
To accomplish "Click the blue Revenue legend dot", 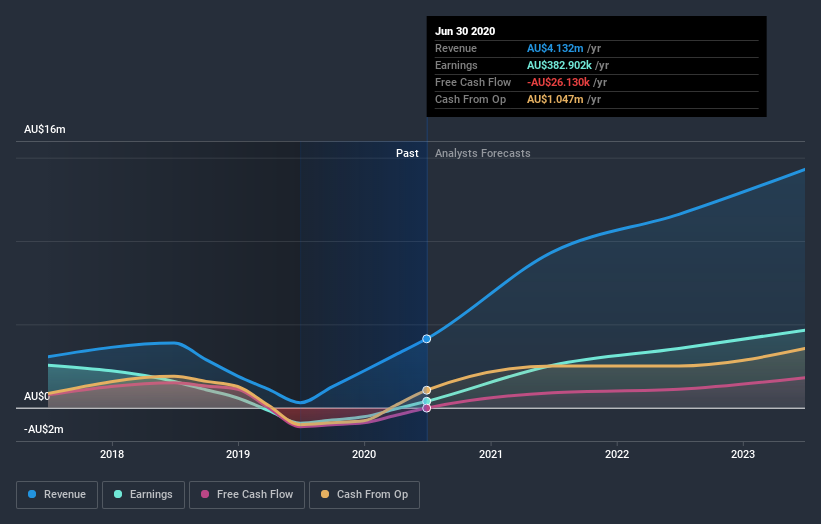I will [x=32, y=494].
